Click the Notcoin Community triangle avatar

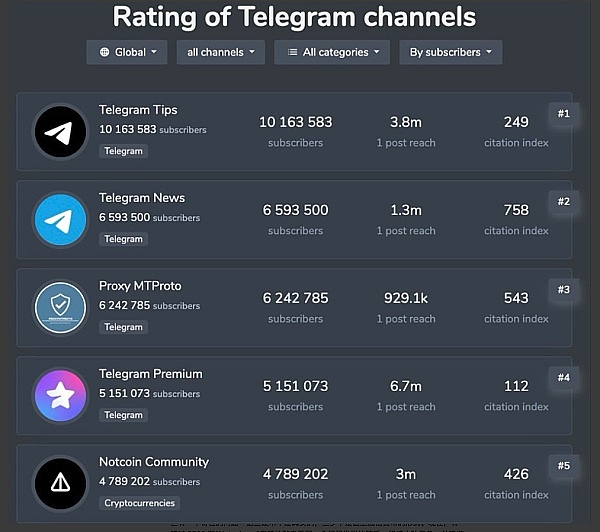tap(60, 484)
